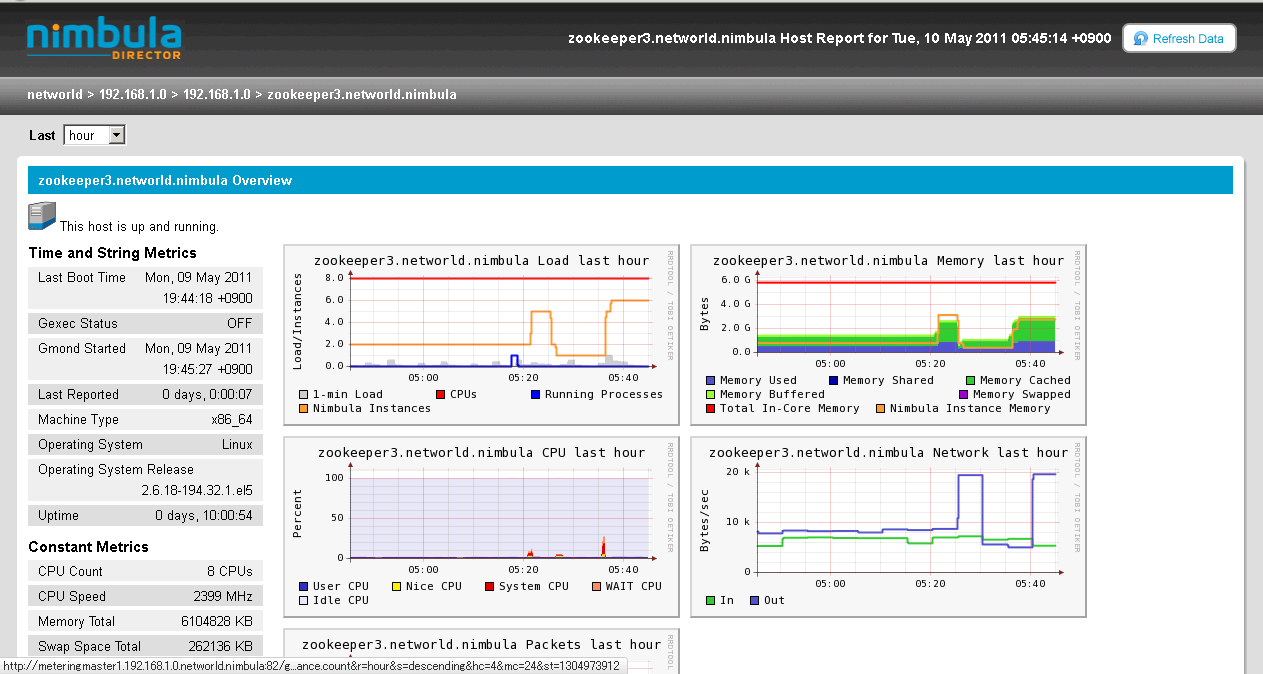
Task: Click the Out legend swatch in Network graph
Action: coord(755,600)
